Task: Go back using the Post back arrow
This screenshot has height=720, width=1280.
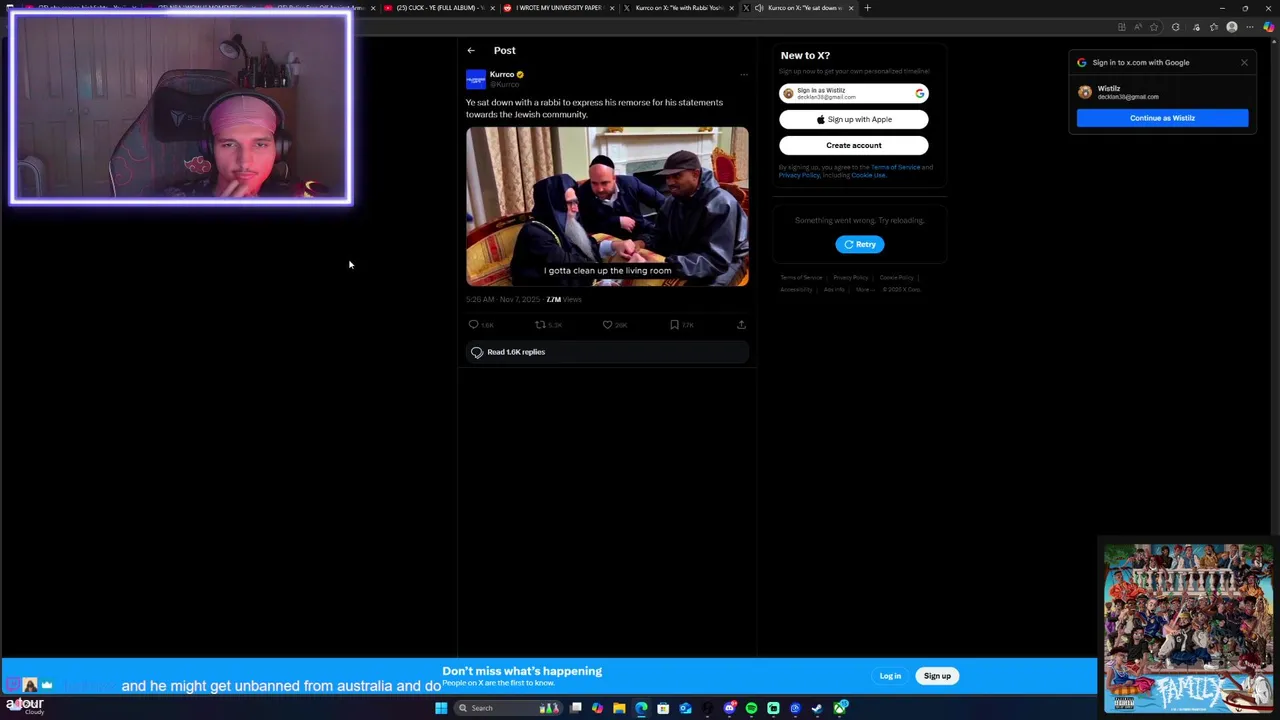Action: click(x=471, y=50)
